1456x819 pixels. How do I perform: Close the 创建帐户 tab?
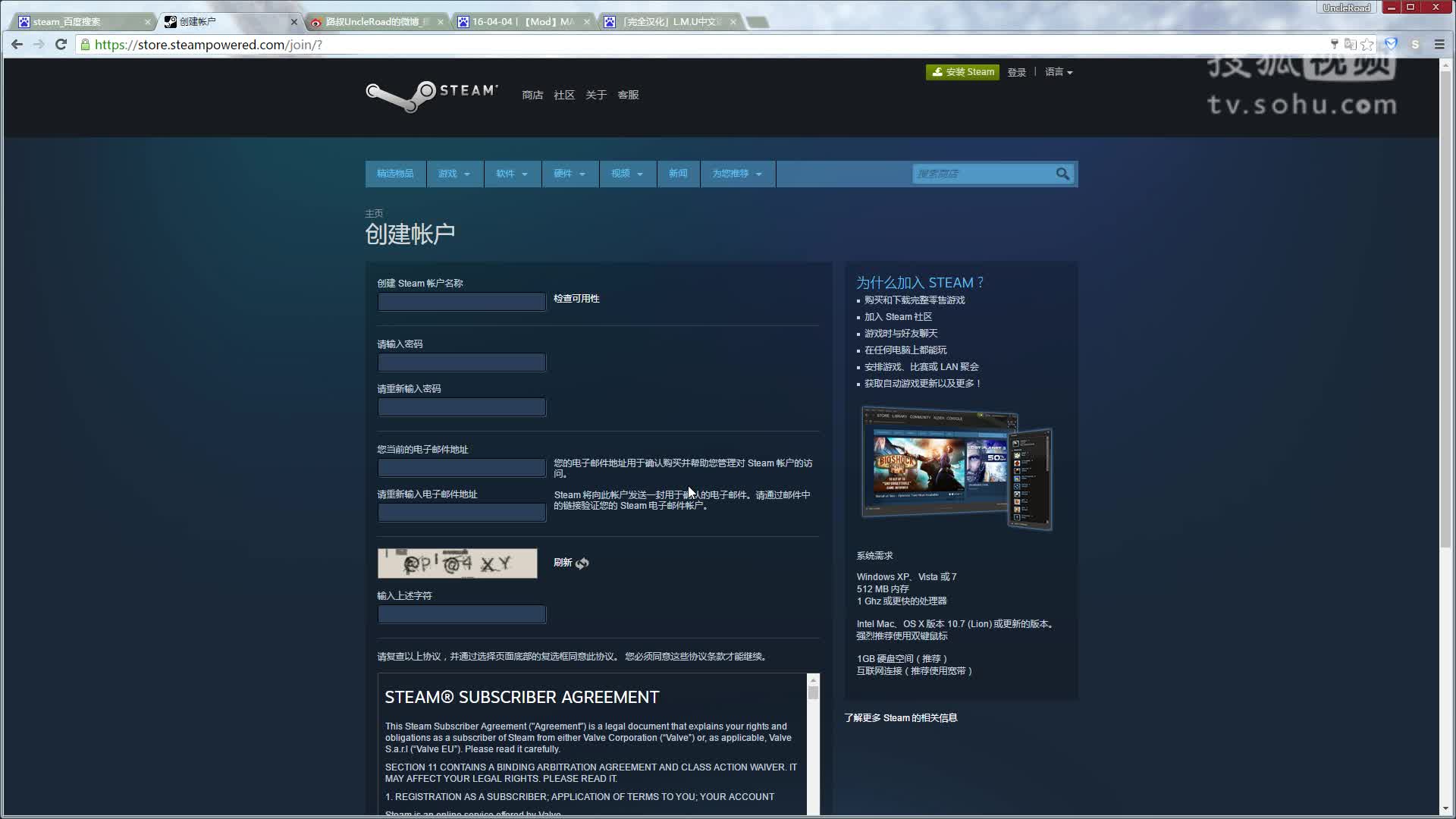click(x=294, y=22)
